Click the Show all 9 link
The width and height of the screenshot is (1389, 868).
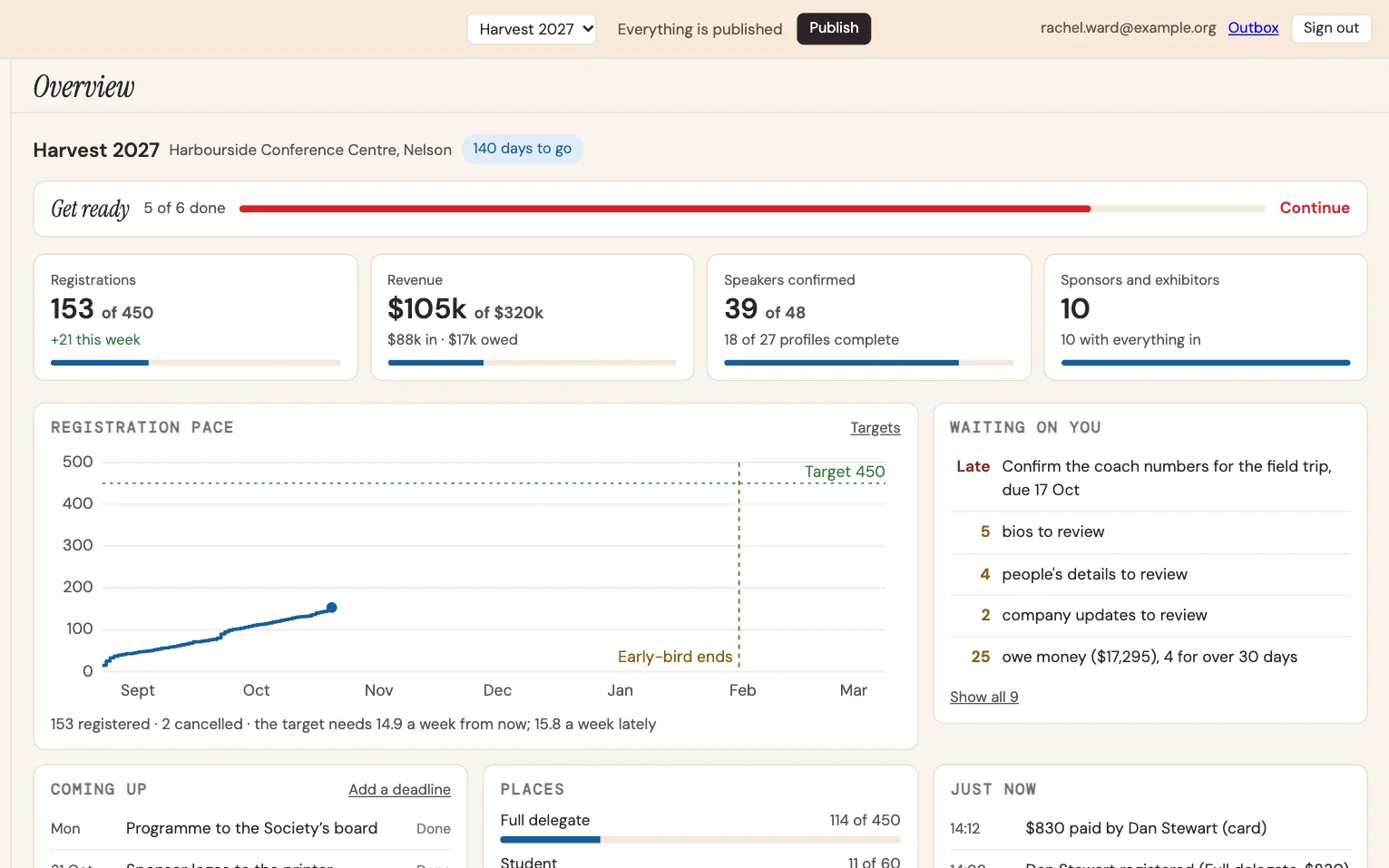[984, 697]
